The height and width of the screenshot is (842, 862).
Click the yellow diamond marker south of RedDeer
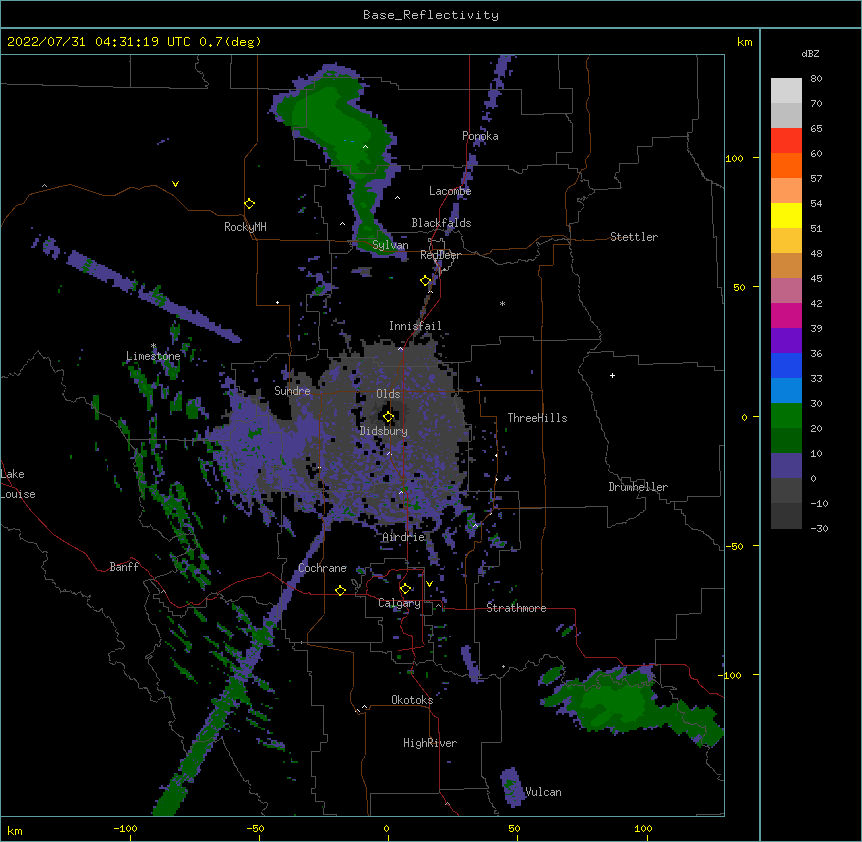(425, 281)
